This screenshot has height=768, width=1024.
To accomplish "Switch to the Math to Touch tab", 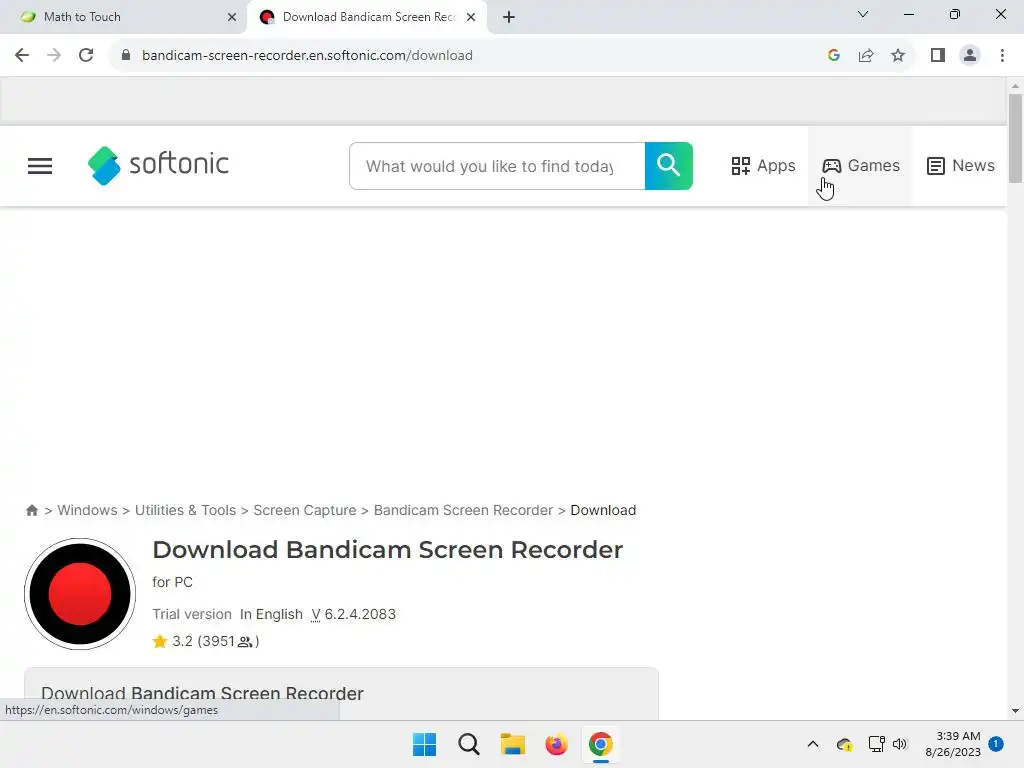I will [x=124, y=17].
